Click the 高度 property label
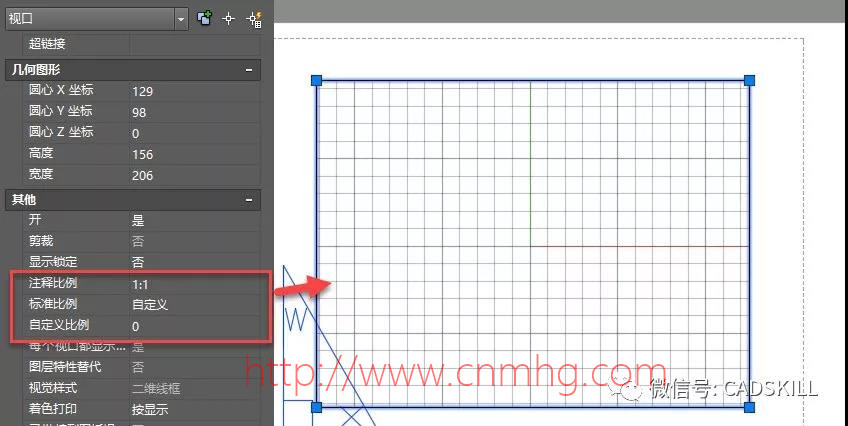 [x=41, y=154]
